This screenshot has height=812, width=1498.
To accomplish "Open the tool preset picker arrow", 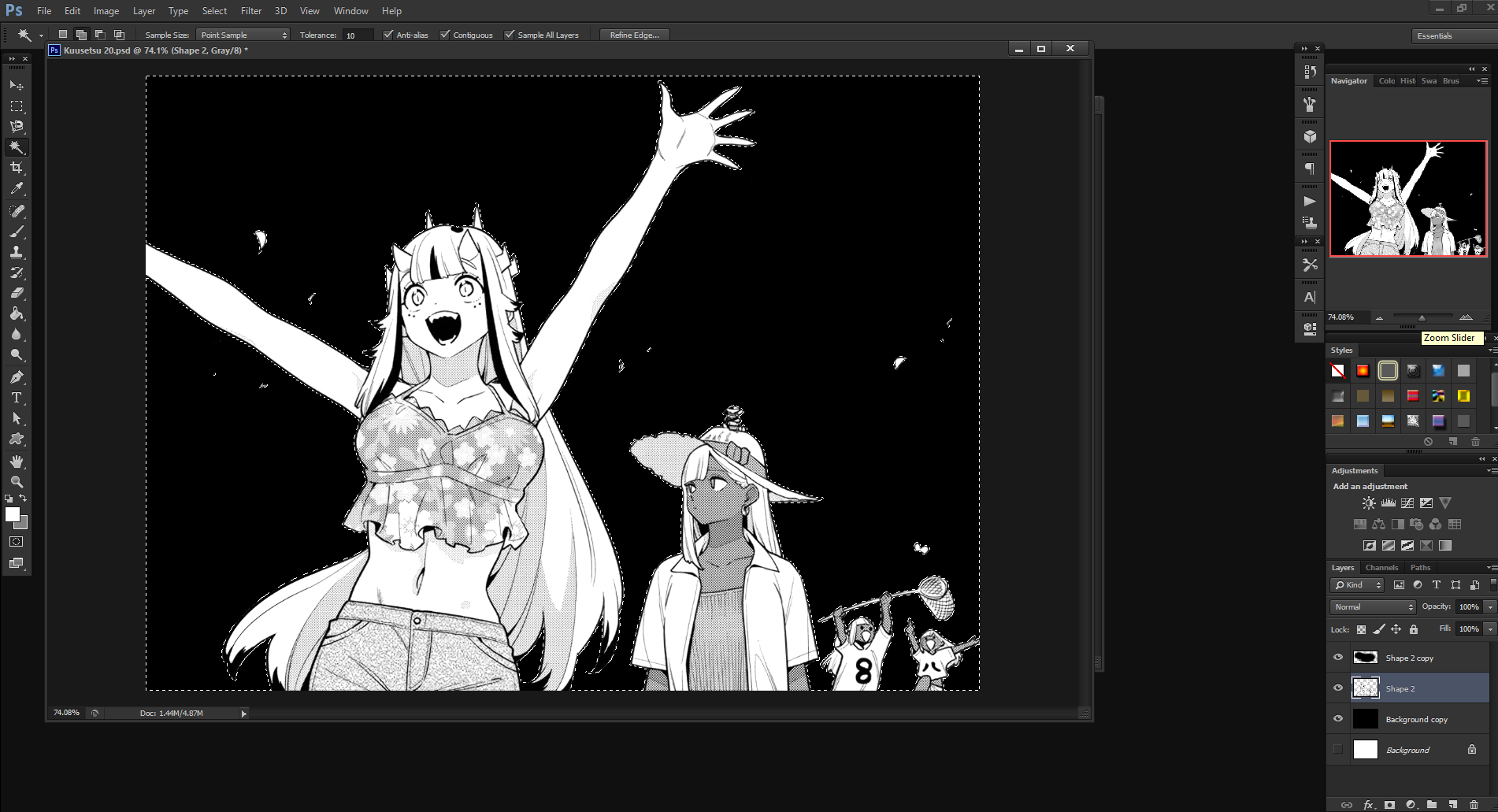I will click(41, 35).
